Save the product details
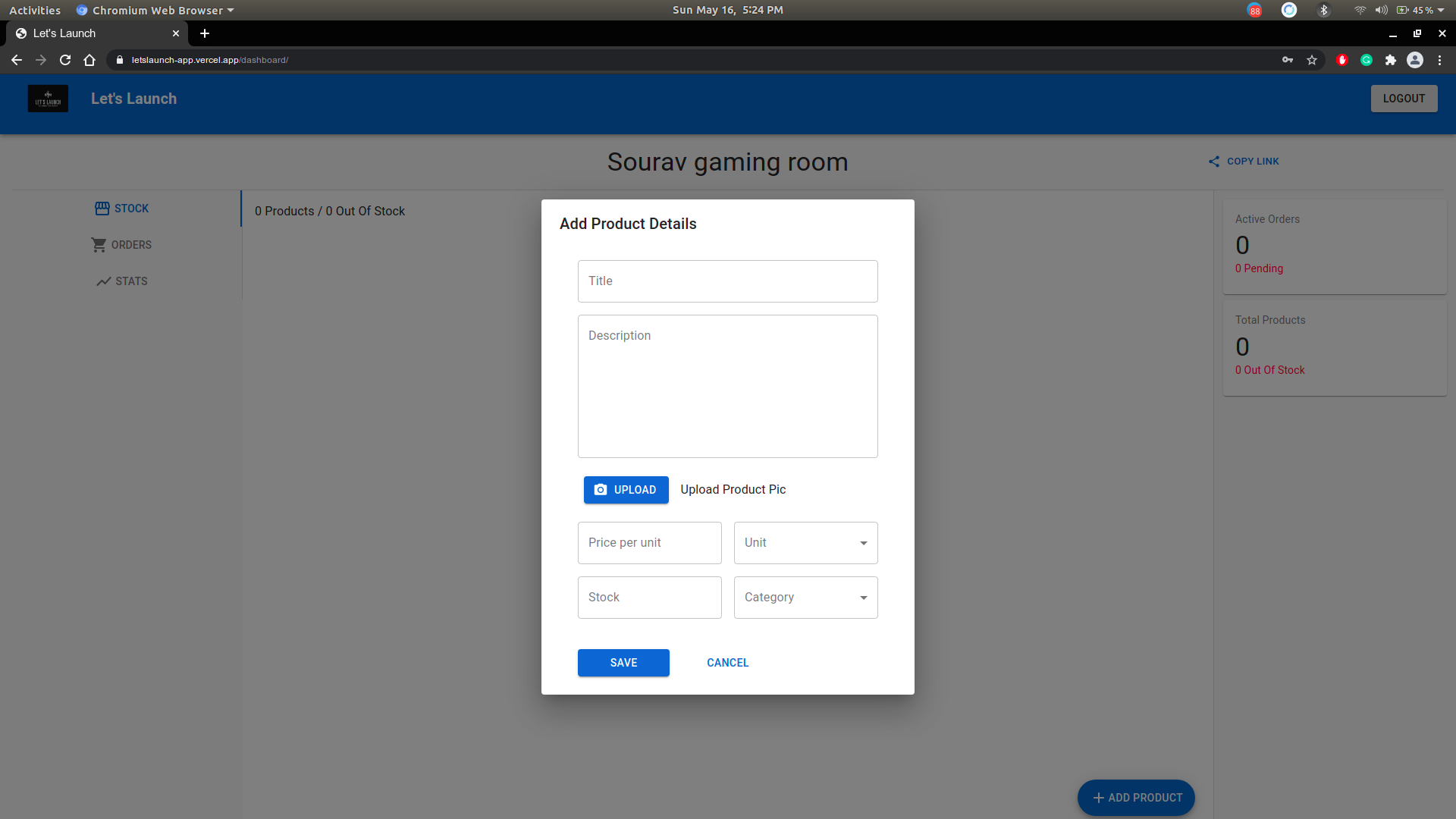1456x819 pixels. 623,663
